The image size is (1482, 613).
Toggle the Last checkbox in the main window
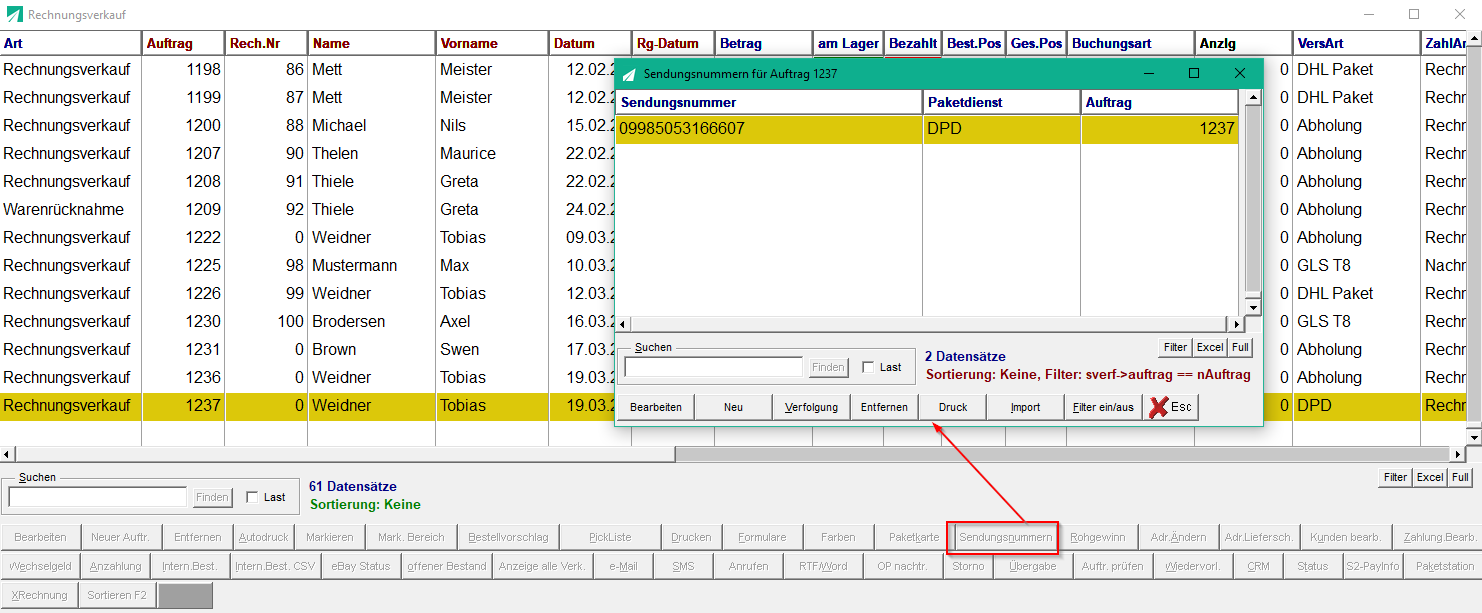pos(252,497)
